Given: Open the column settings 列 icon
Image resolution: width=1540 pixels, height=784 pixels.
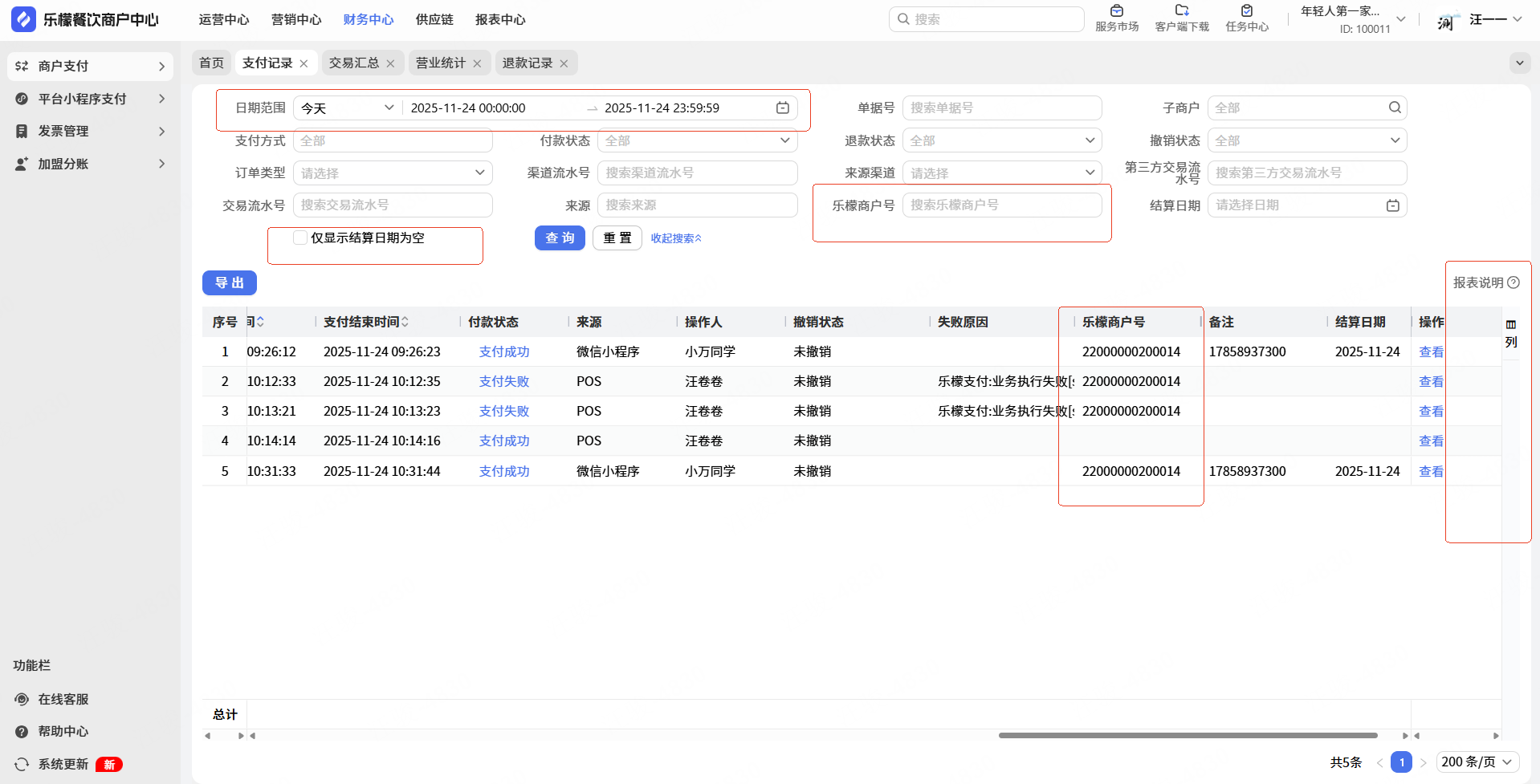Looking at the screenshot, I should tap(1511, 325).
